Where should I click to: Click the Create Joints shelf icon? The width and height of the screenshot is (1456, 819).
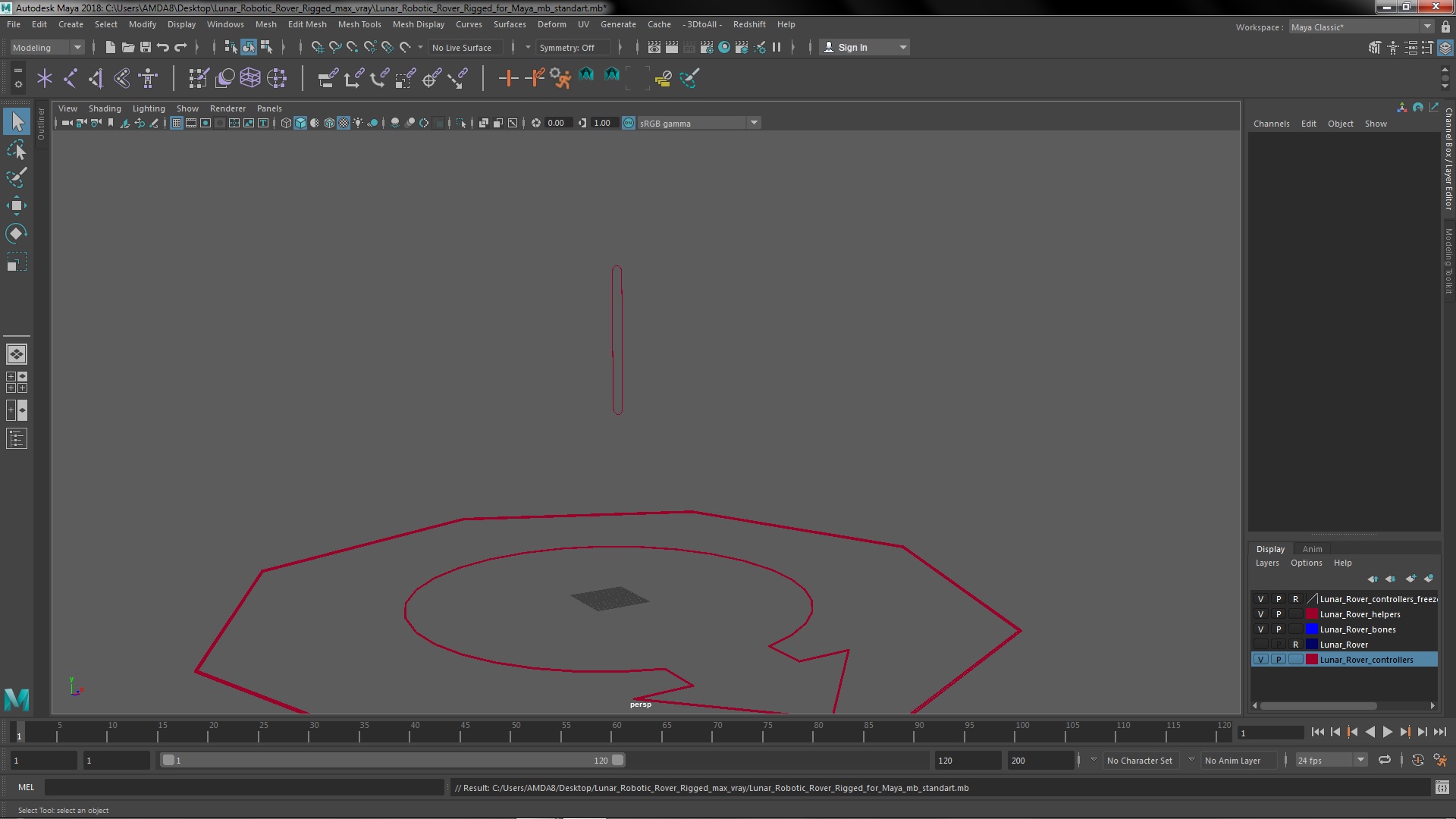click(71, 78)
